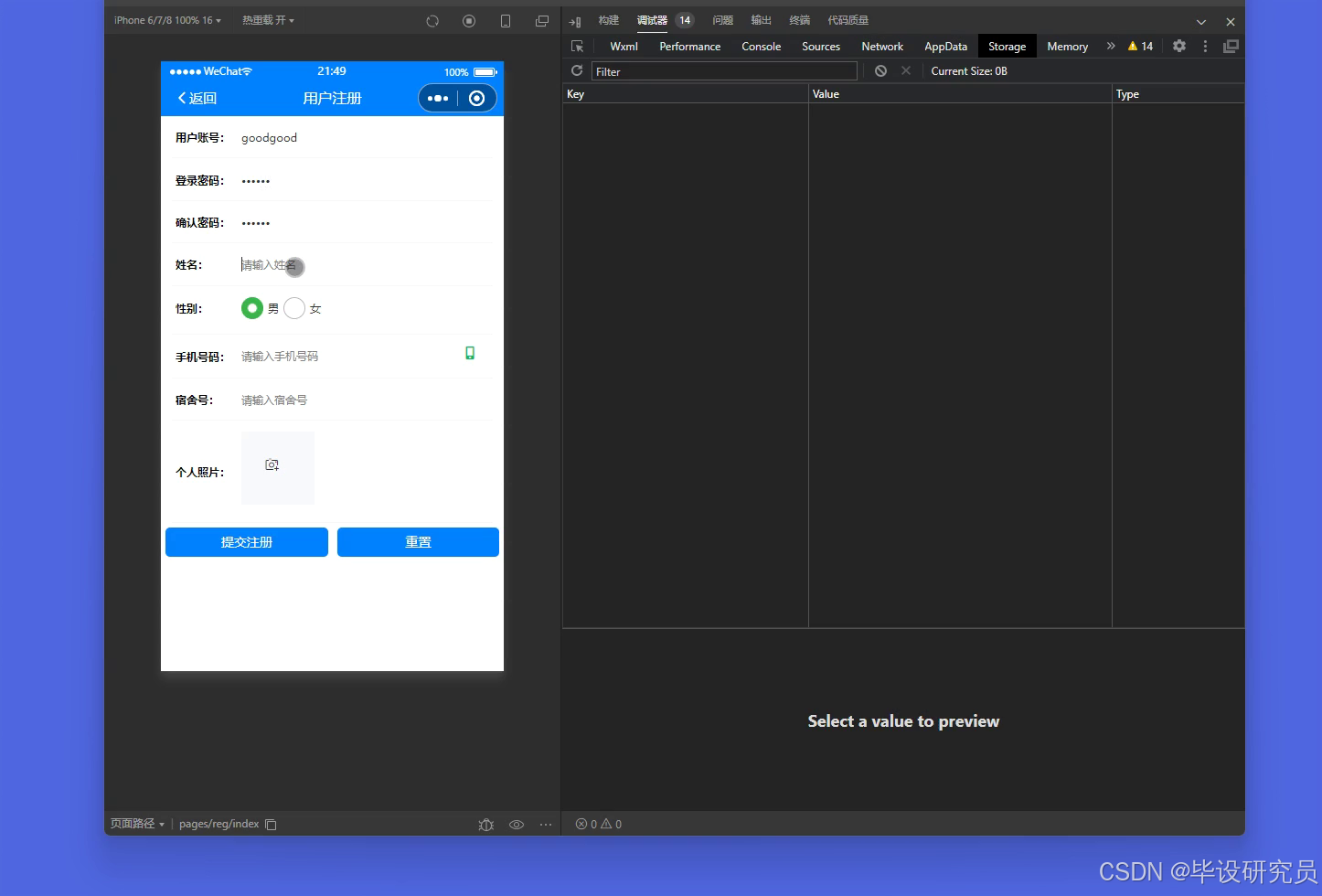Click the 宿舍号 input field
This screenshot has width=1322, height=896.
[x=366, y=400]
